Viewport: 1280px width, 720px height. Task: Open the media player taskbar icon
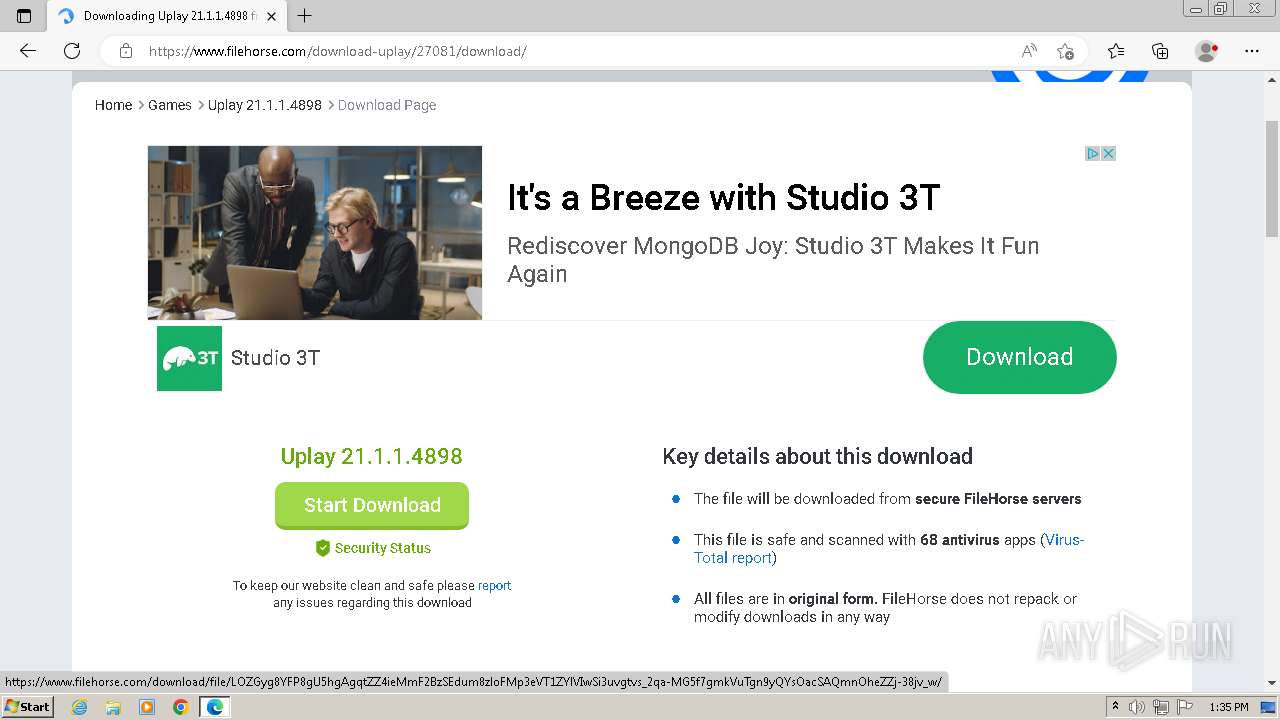click(x=147, y=707)
